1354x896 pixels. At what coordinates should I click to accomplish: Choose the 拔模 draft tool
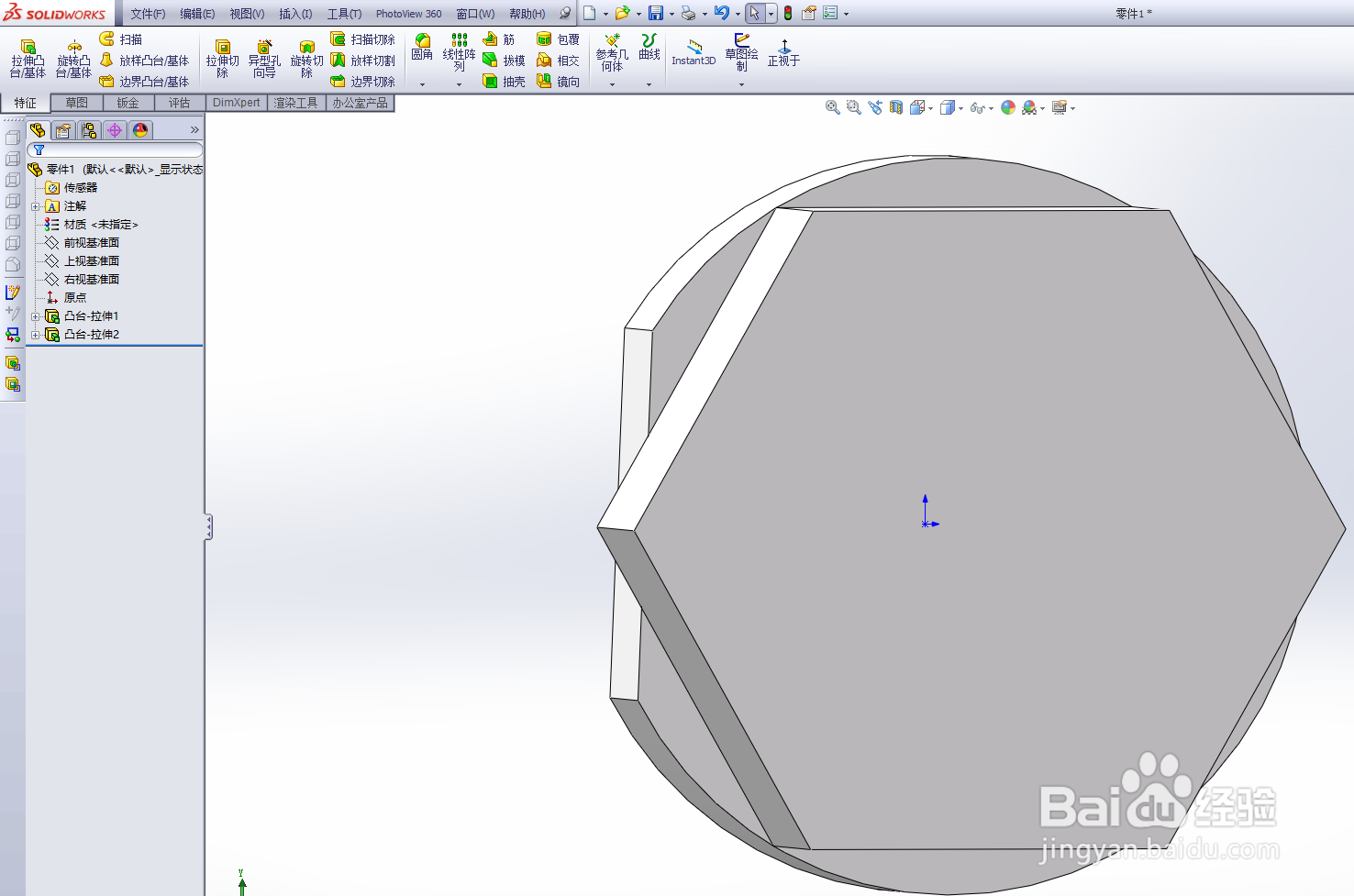point(504,61)
